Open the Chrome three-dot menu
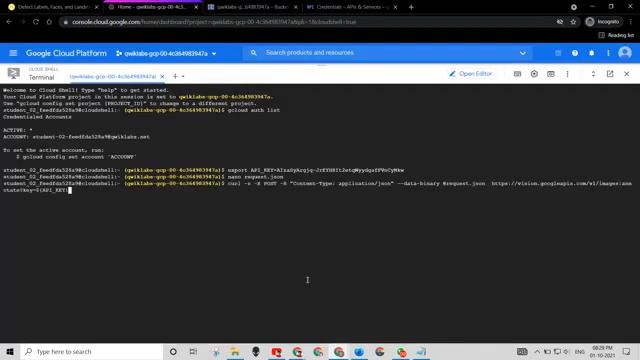The image size is (640, 360). click(x=631, y=22)
